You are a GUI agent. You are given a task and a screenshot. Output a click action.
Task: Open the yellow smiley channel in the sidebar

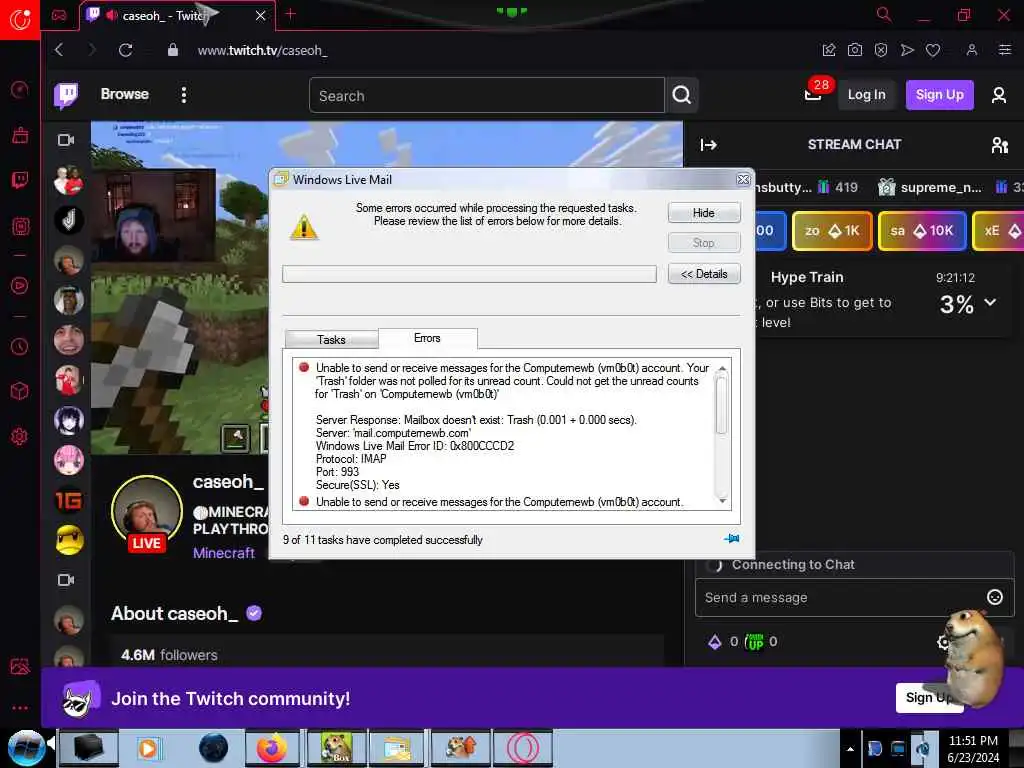click(x=69, y=540)
